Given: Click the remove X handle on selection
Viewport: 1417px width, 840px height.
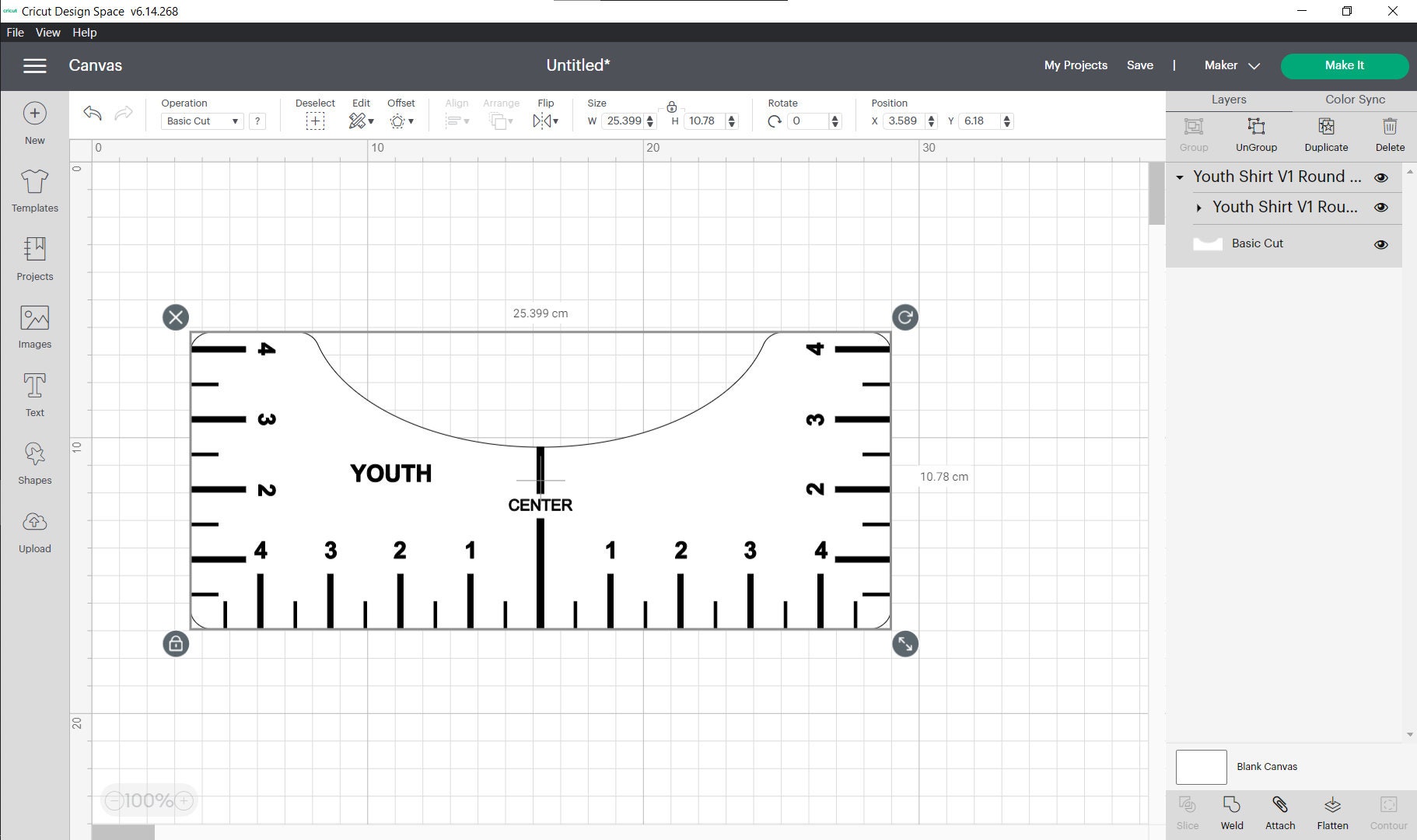Looking at the screenshot, I should (176, 317).
